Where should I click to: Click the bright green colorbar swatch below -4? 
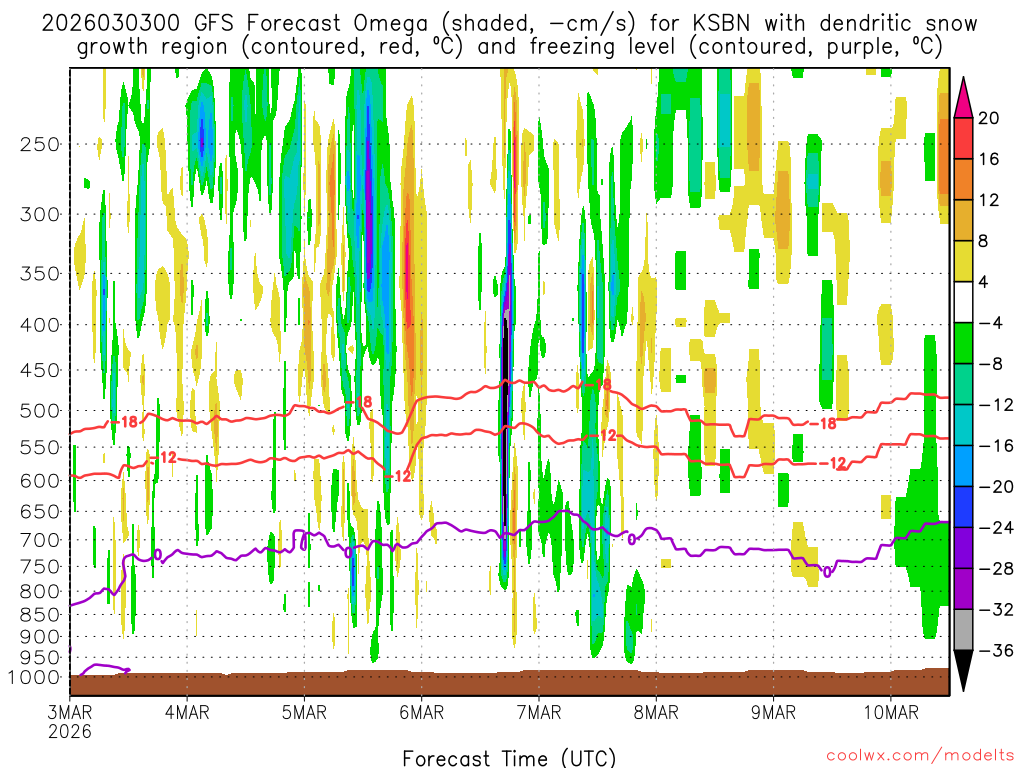(963, 344)
